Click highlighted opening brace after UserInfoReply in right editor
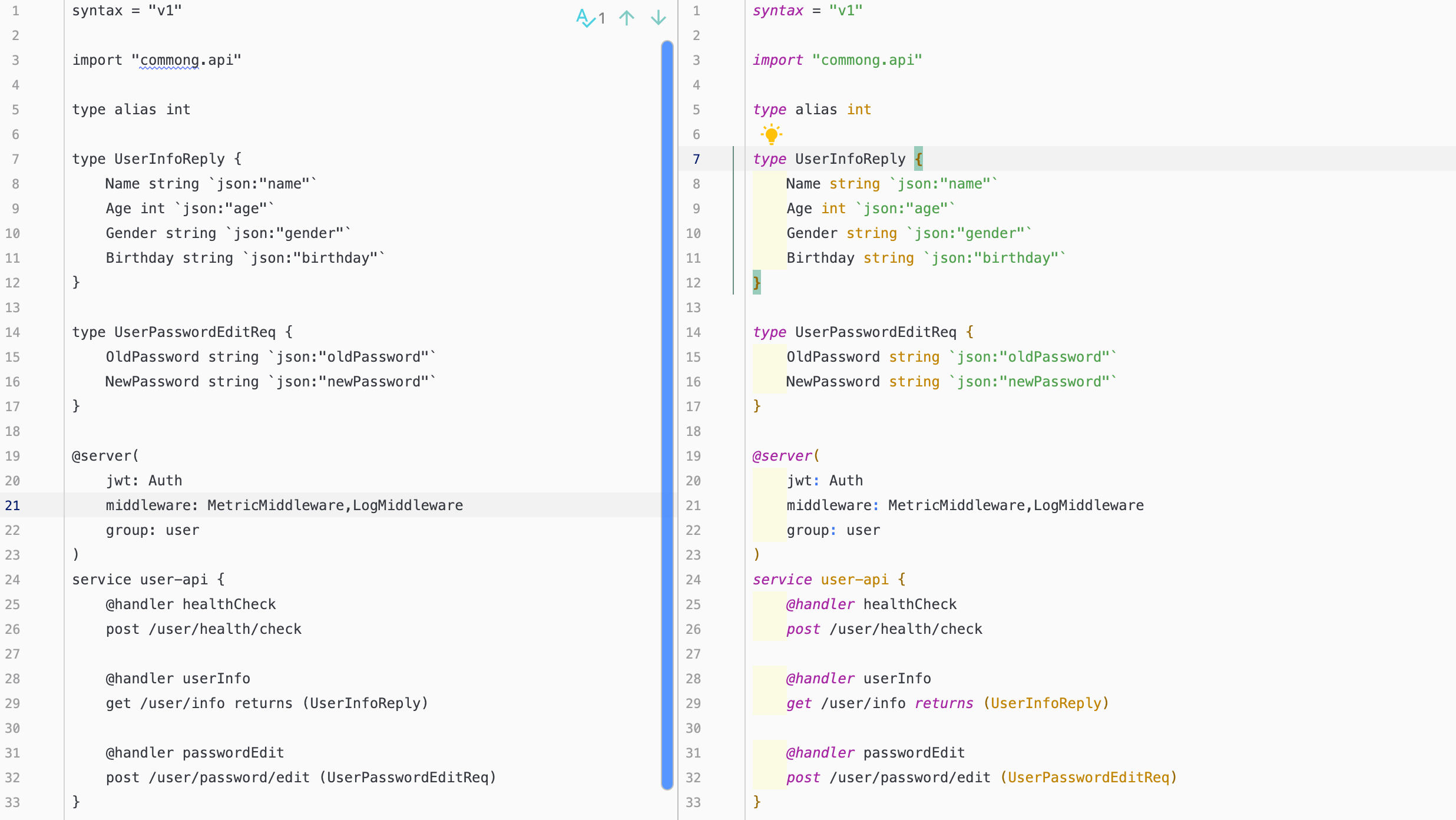Viewport: 1456px width, 820px height. 918,159
